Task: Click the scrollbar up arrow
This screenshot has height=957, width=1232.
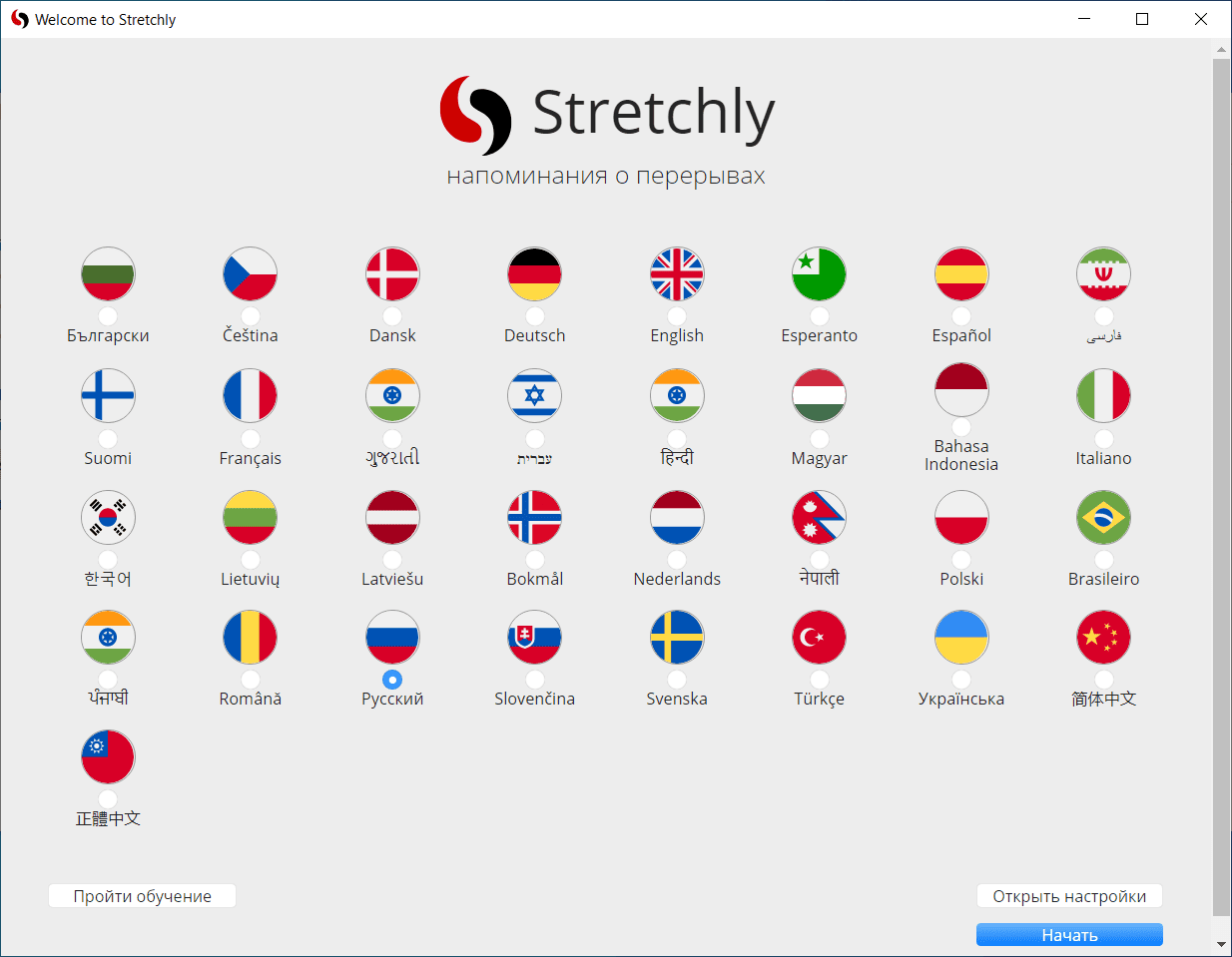Action: (1222, 49)
